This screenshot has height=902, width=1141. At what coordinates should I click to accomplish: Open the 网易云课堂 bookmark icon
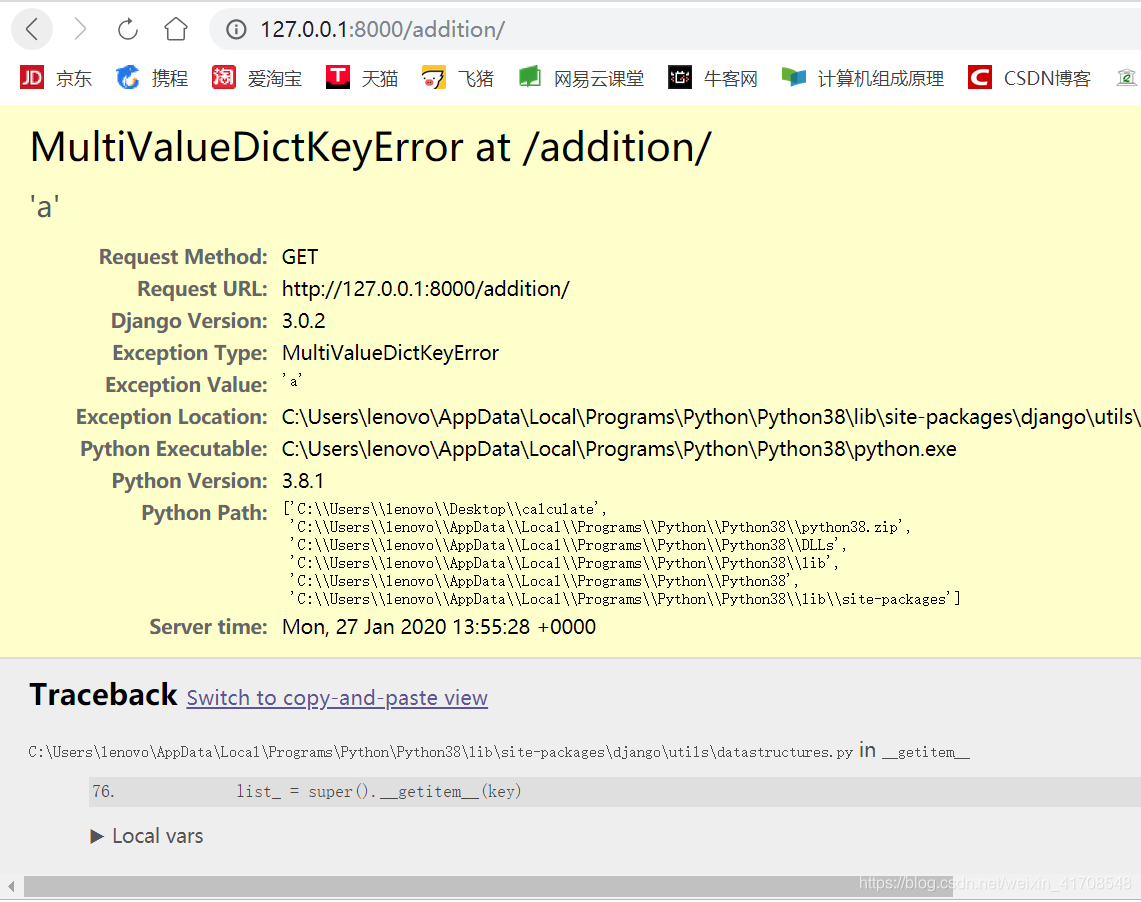(529, 76)
